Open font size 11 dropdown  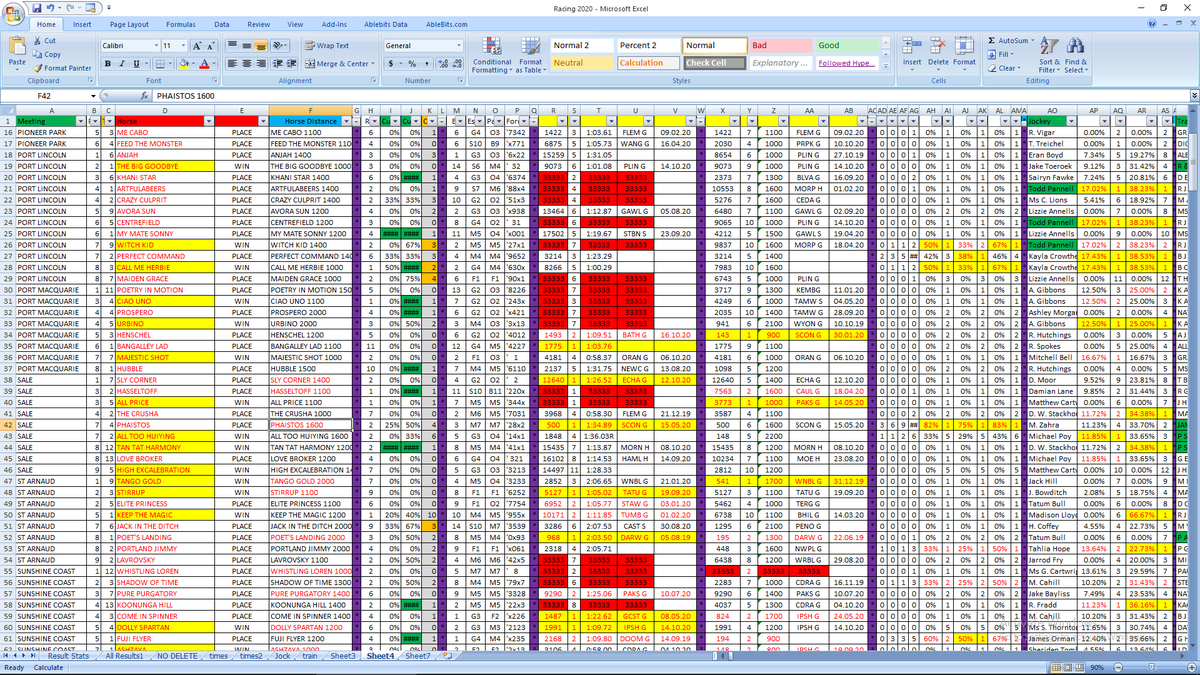point(182,46)
